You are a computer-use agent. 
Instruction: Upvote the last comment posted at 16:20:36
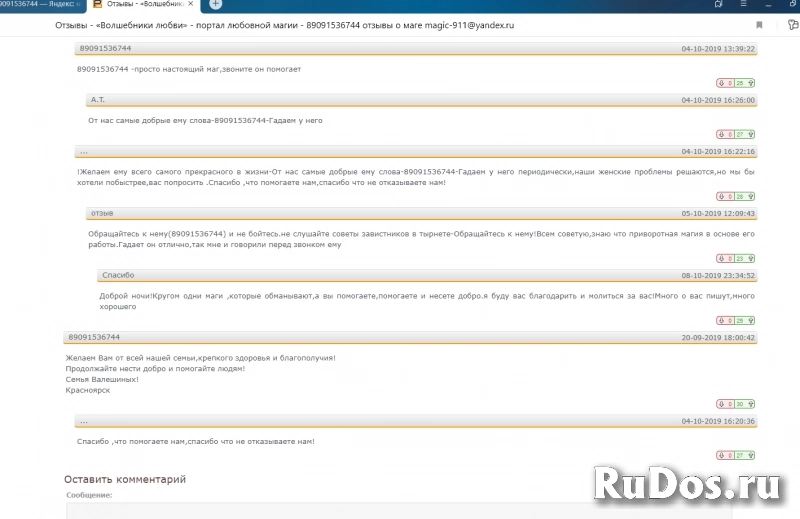[x=751, y=455]
